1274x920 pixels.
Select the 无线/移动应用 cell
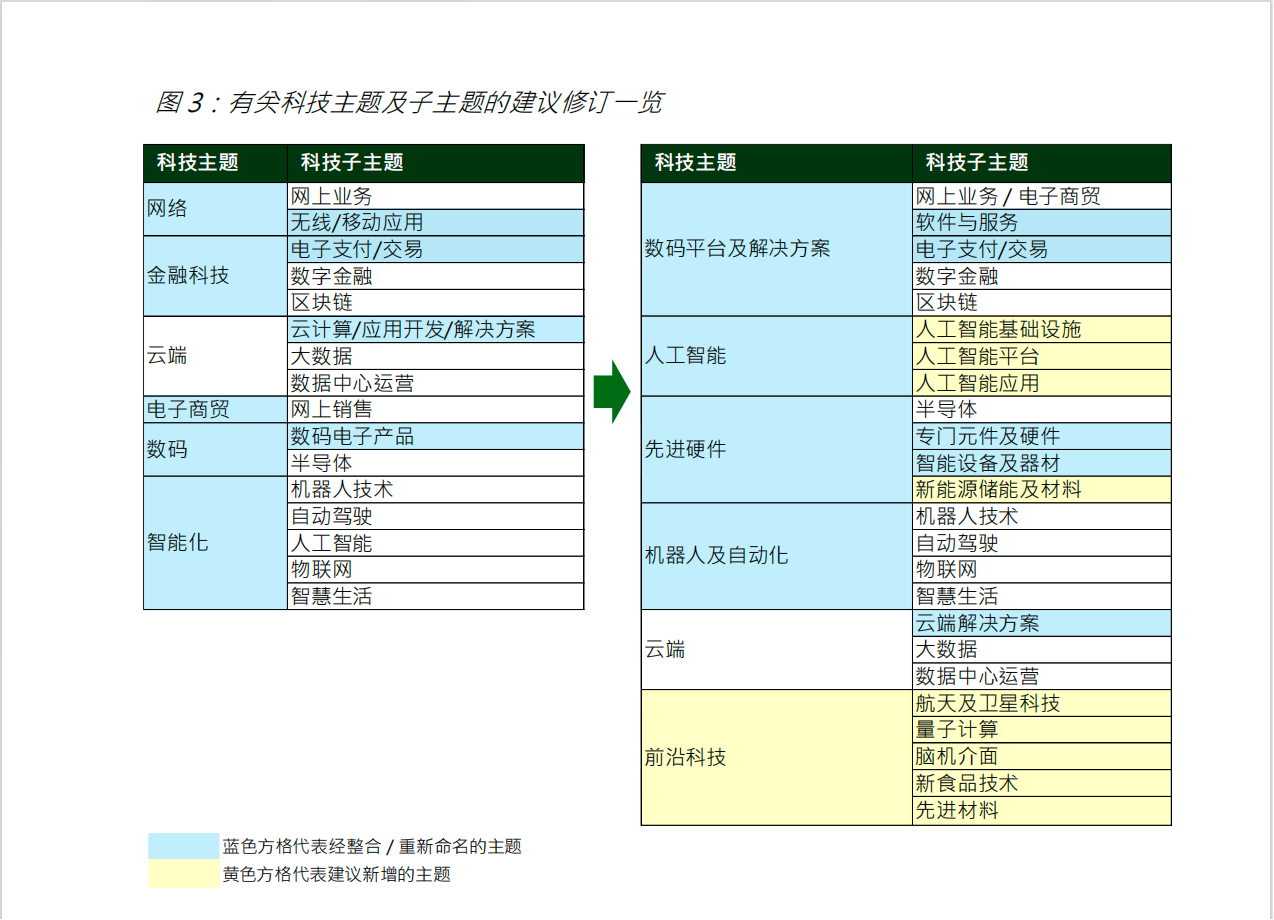click(435, 222)
